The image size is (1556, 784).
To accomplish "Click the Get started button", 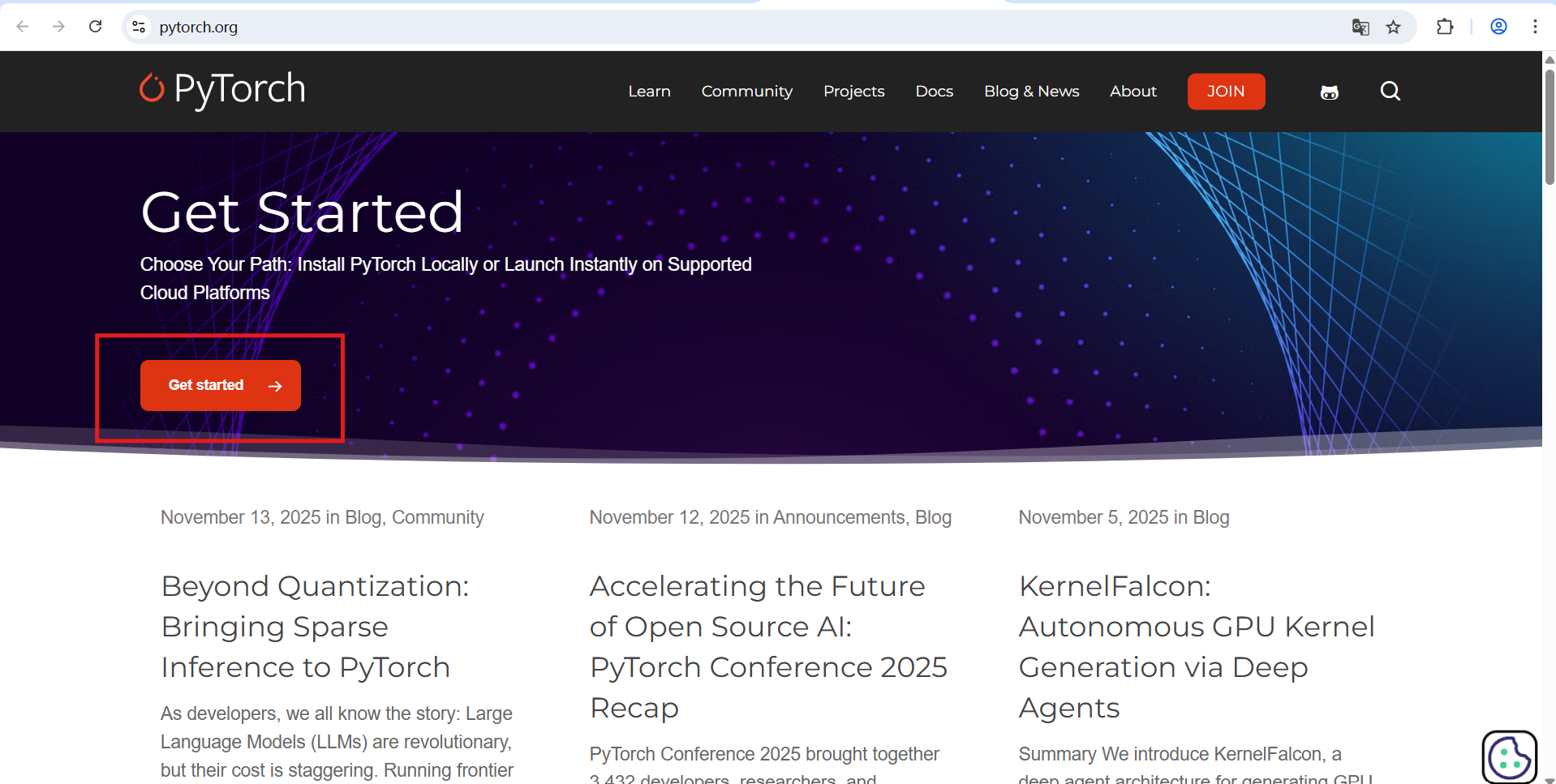I will coord(221,385).
